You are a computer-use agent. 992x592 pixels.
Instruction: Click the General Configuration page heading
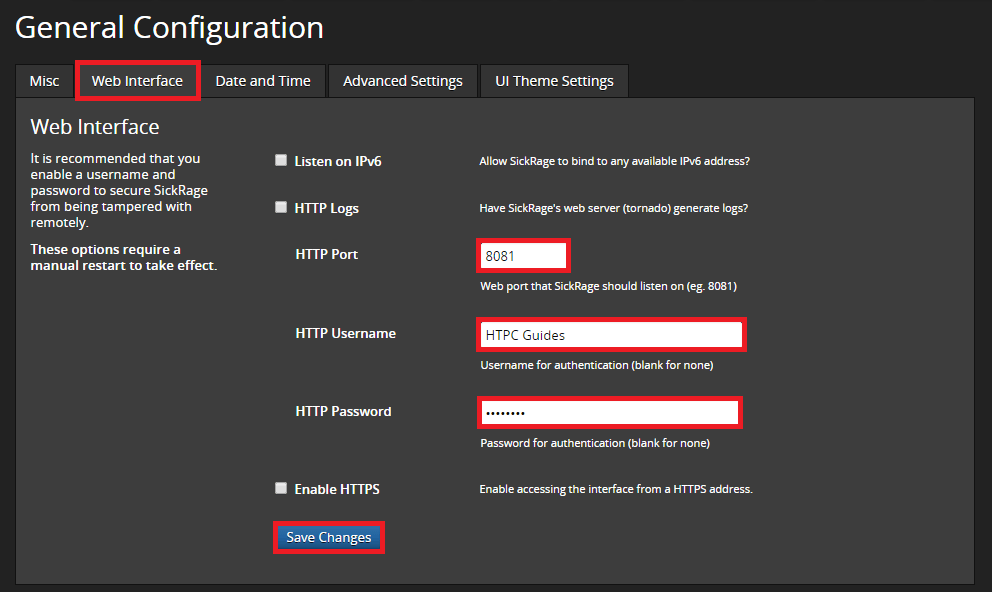click(169, 28)
